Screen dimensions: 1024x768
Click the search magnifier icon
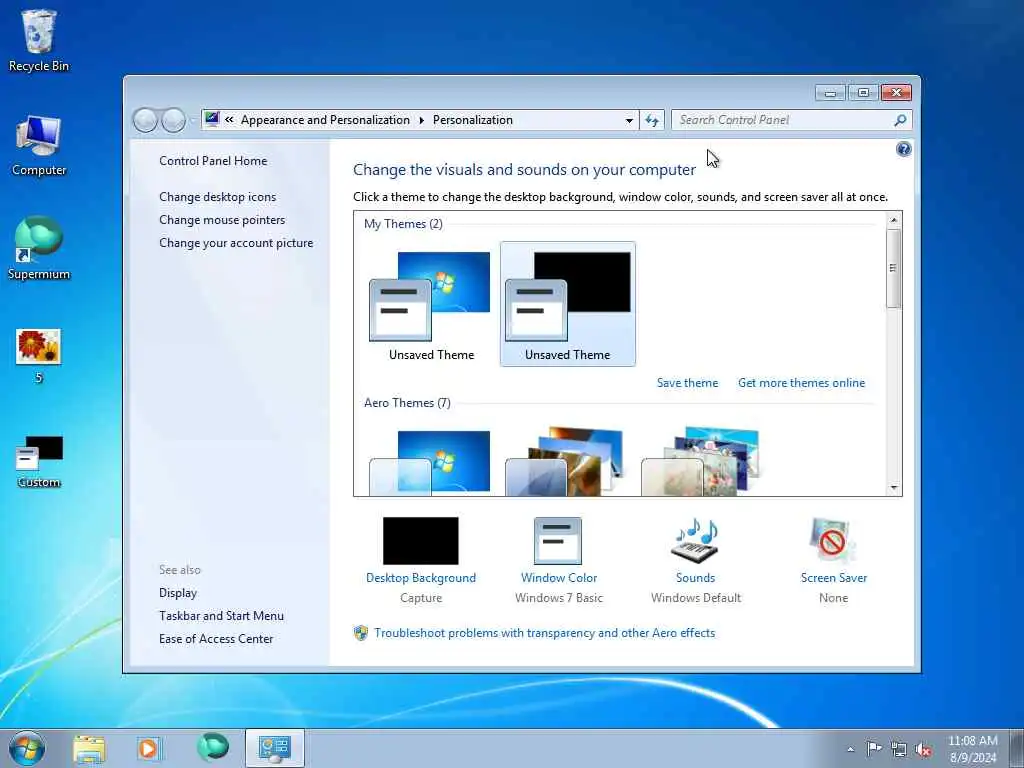pyautogui.click(x=900, y=120)
